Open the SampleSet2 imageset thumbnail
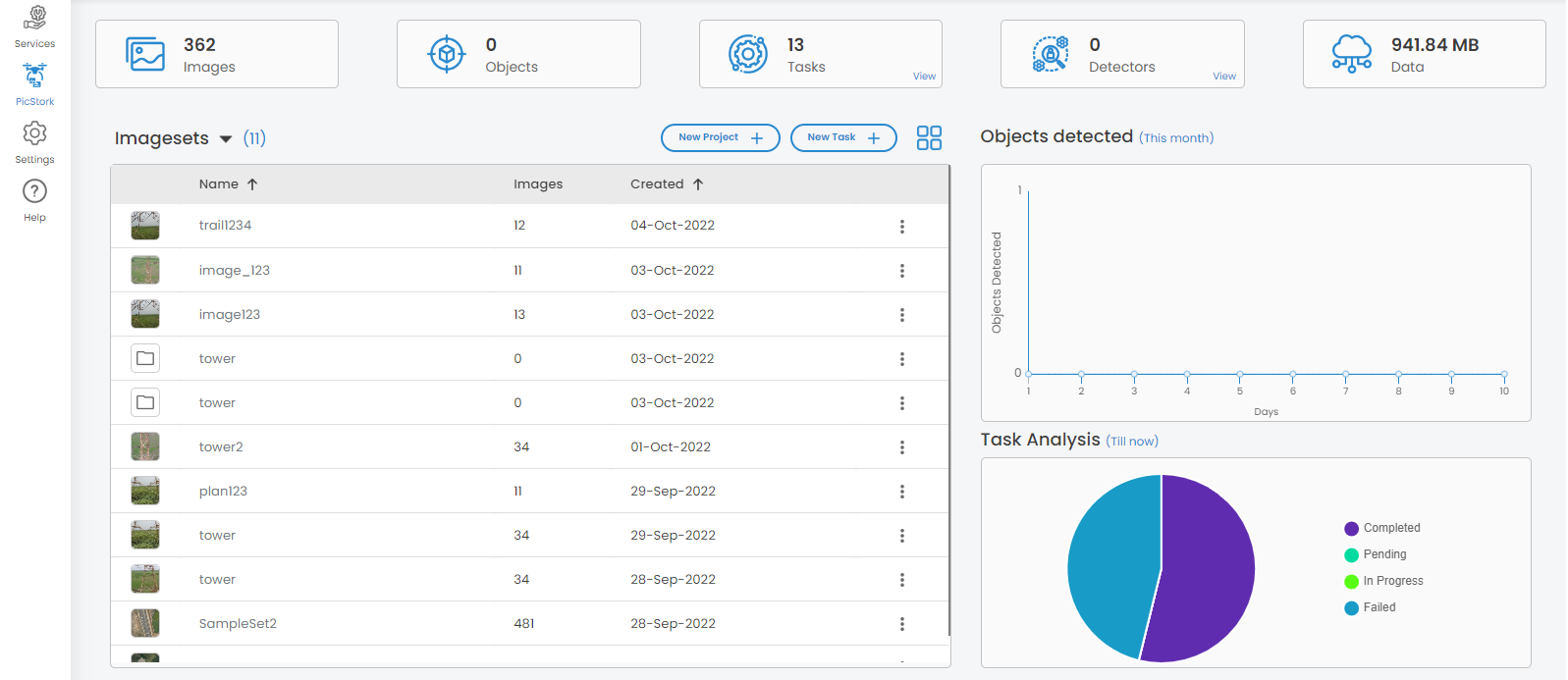 pos(145,623)
